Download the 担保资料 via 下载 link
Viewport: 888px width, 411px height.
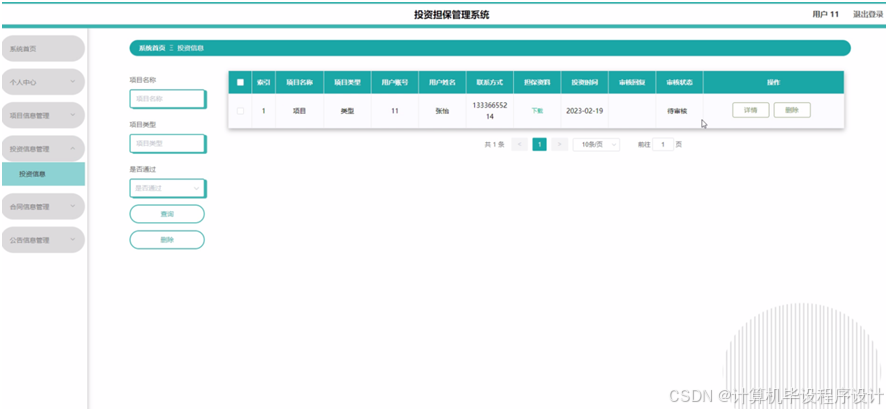tap(537, 111)
